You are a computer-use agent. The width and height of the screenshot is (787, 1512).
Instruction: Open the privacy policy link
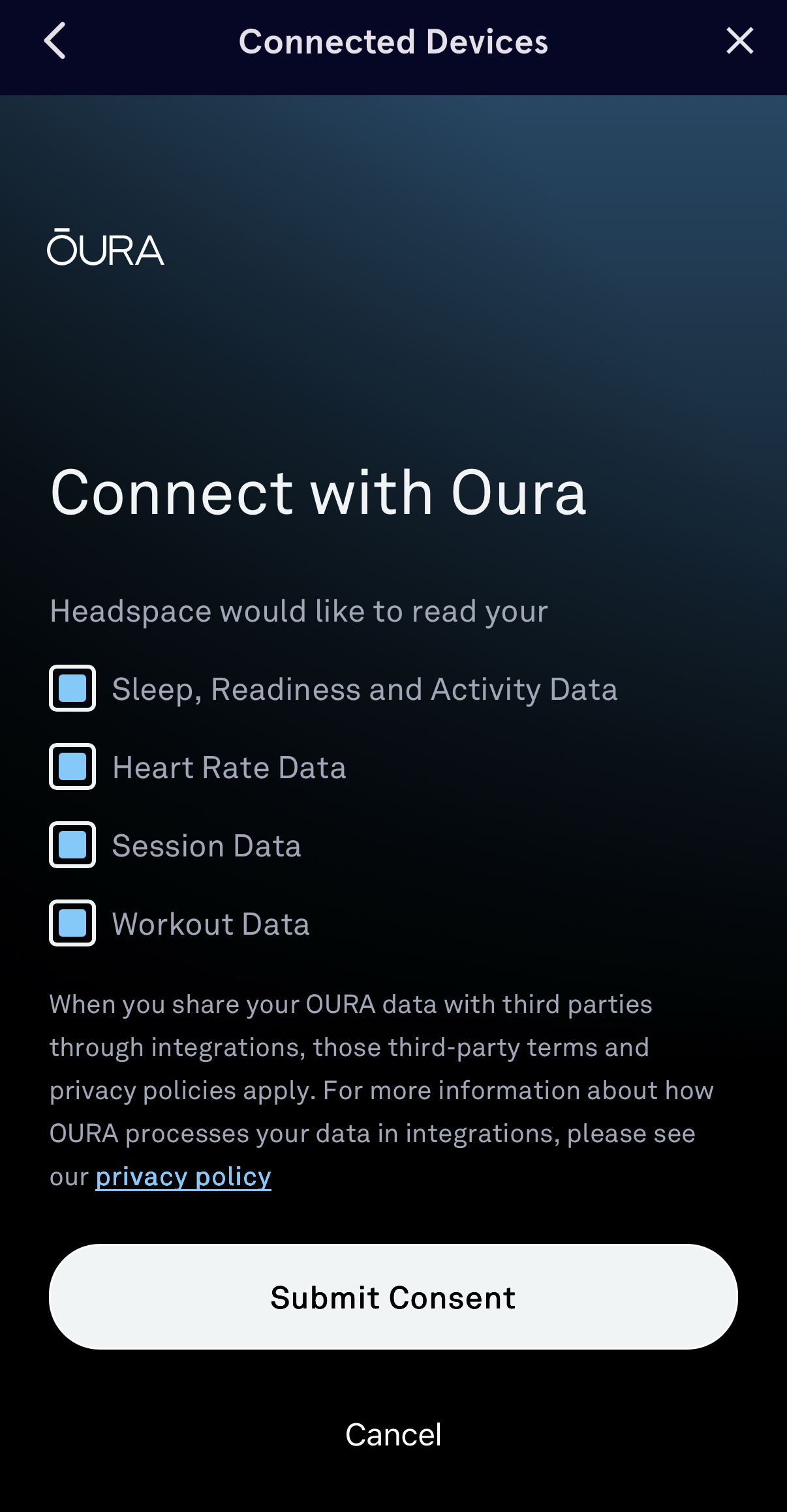(x=183, y=1177)
